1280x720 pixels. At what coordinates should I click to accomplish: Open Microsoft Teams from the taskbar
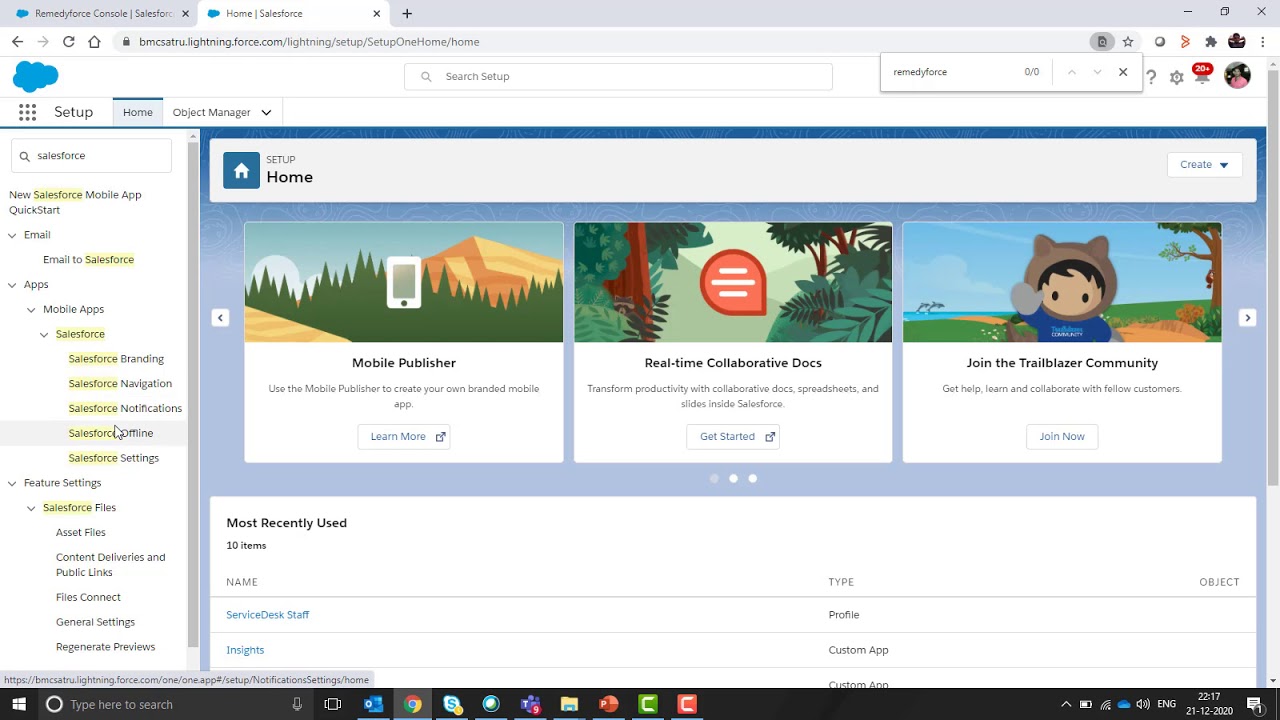(530, 704)
